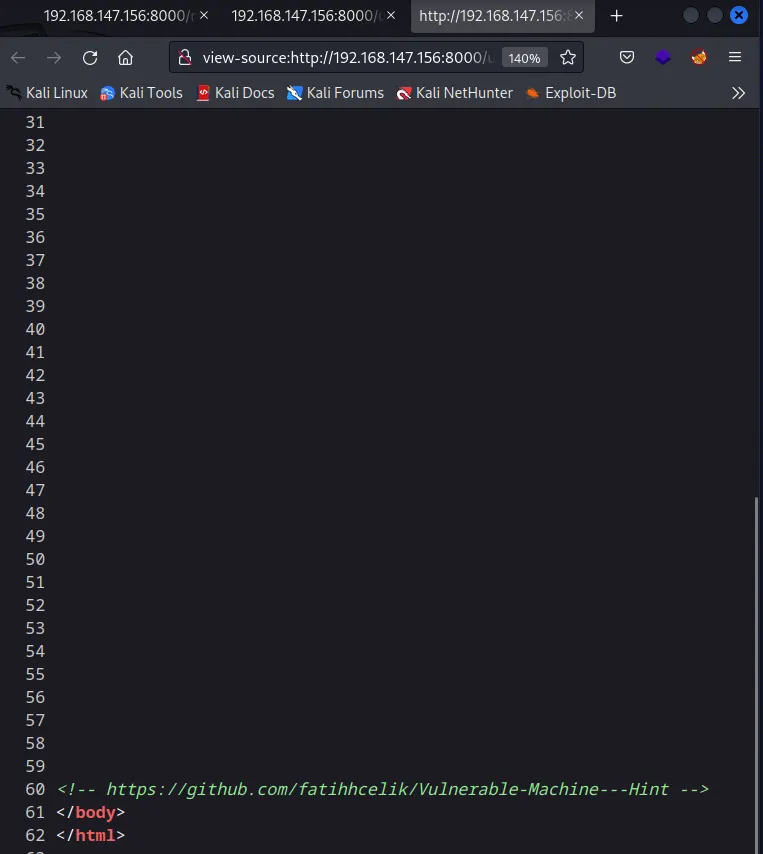Click line number 59
Screen dimensions: 763x854
(x=35, y=766)
